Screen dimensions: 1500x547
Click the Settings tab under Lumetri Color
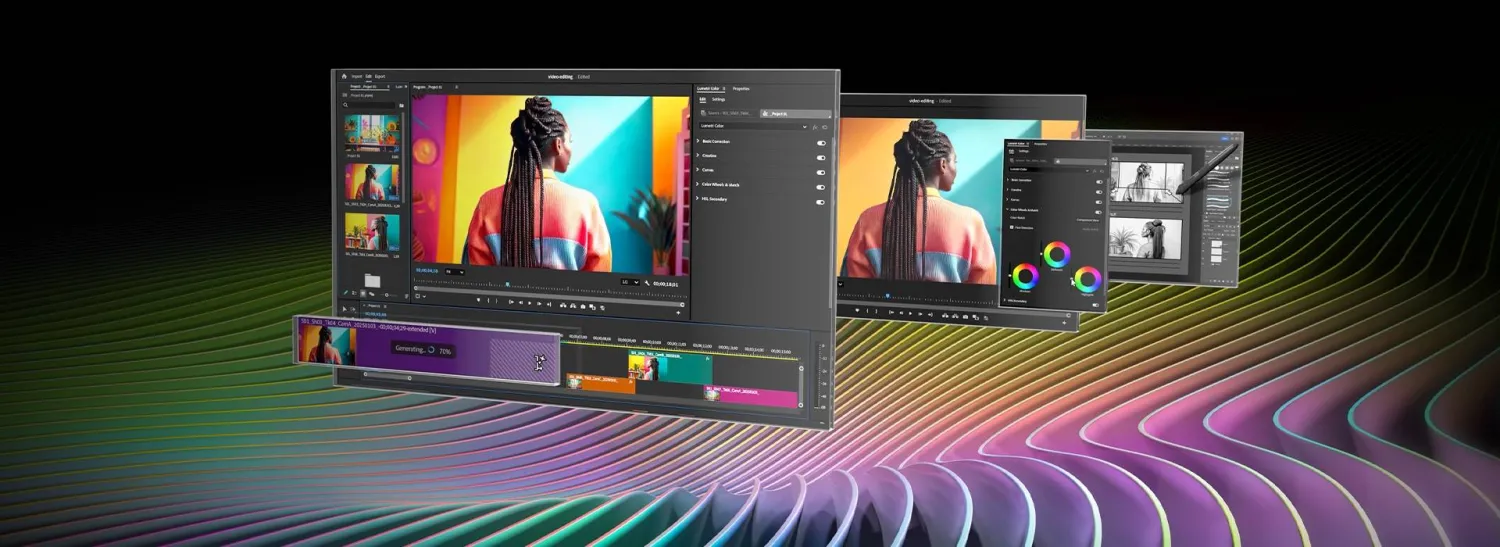tap(719, 100)
